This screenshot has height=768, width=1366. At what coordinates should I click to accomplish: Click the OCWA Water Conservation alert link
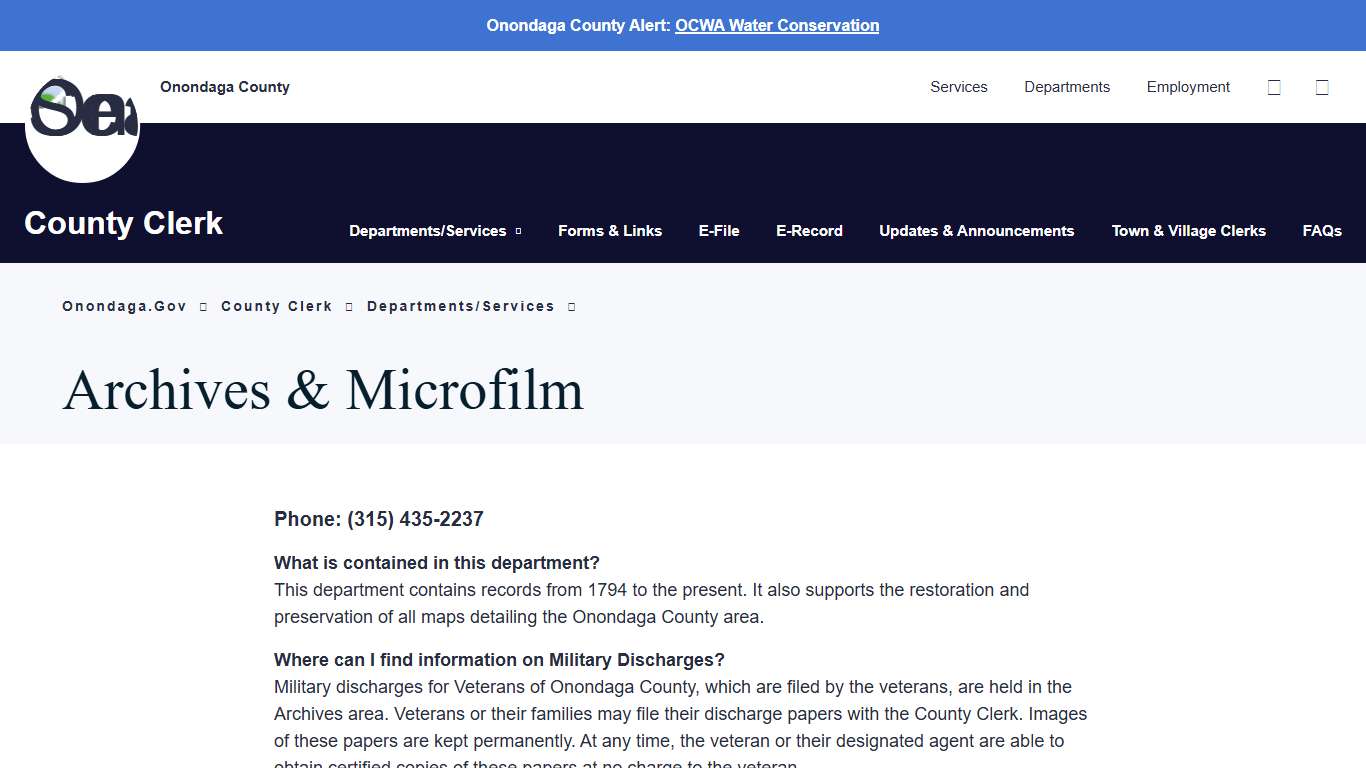[776, 25]
